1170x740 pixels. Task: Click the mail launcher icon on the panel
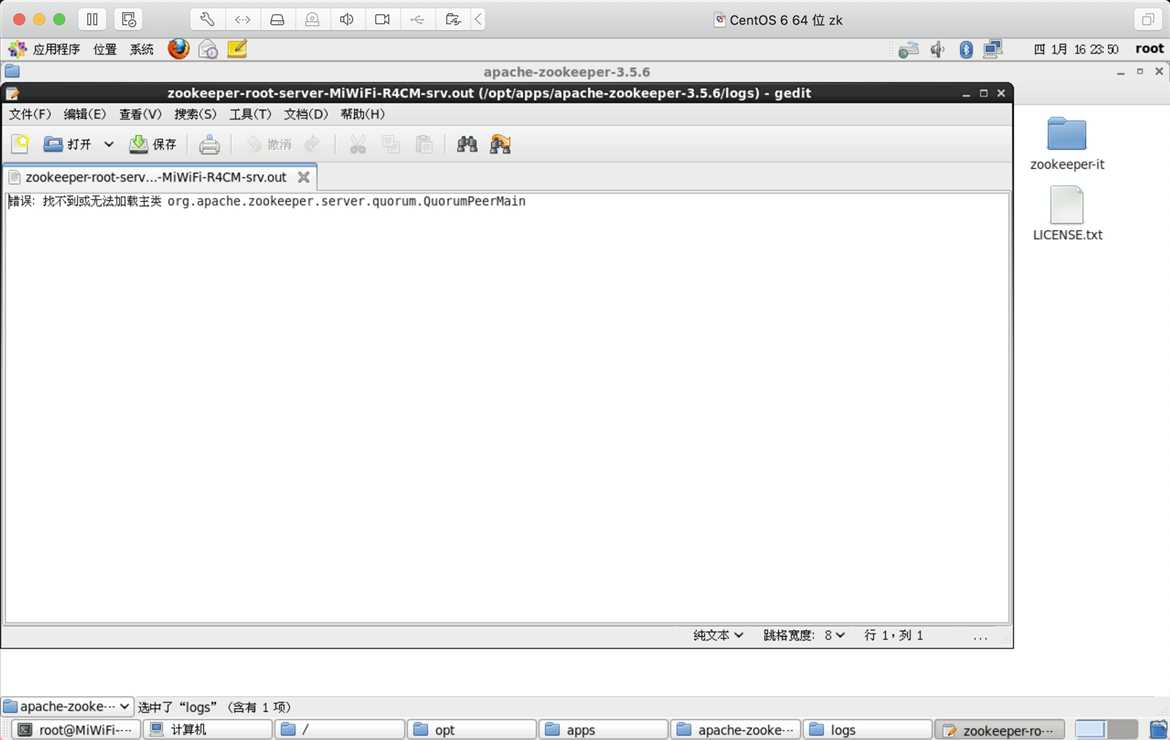(208, 49)
